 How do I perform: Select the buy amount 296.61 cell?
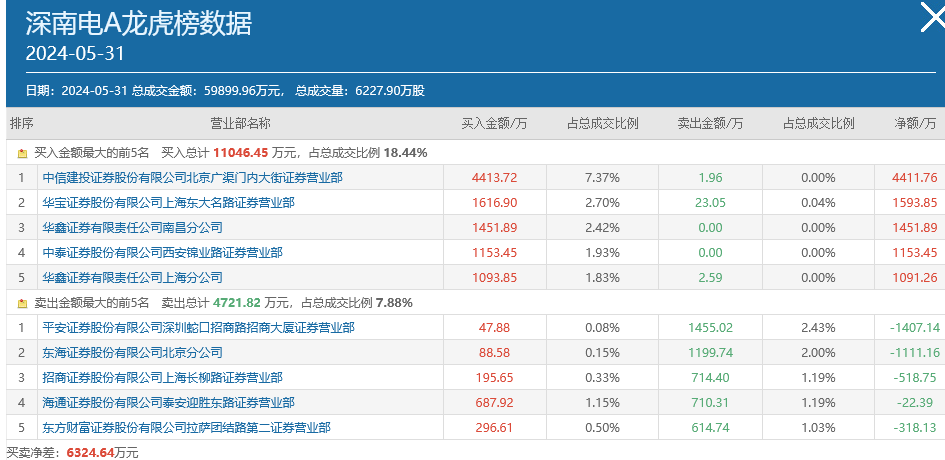(494, 427)
